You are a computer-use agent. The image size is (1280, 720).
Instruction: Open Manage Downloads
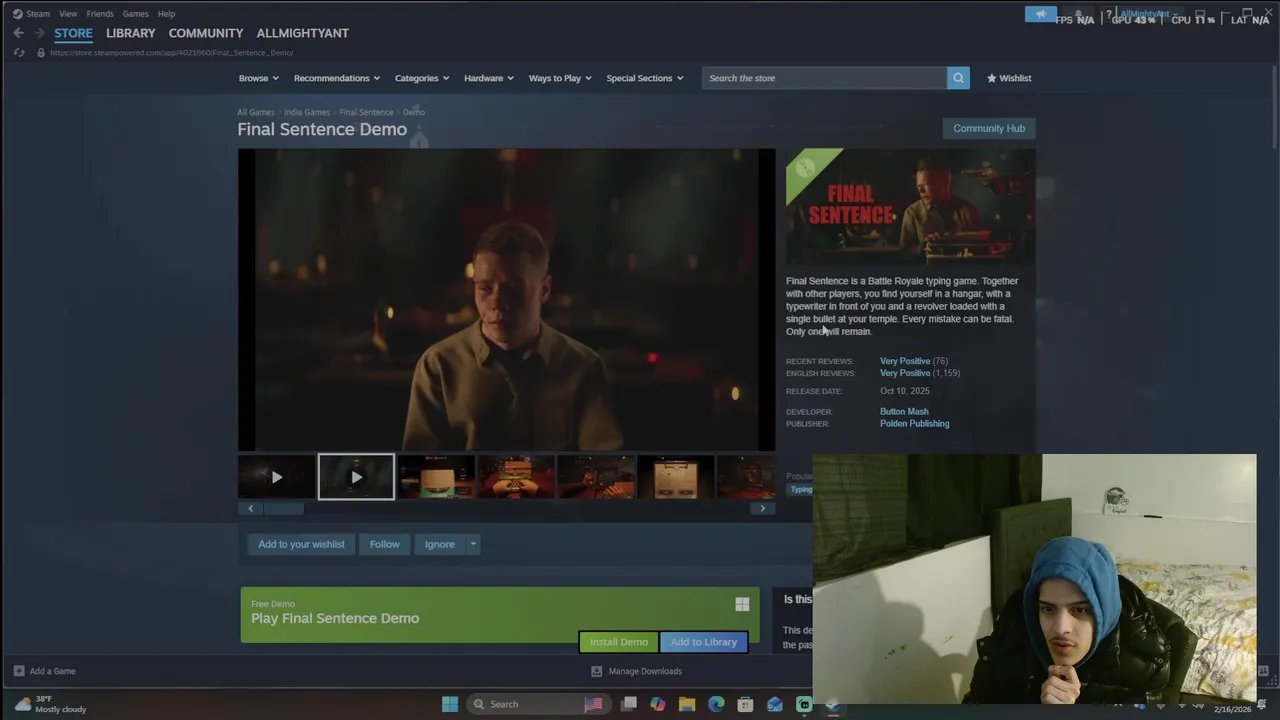pos(636,671)
